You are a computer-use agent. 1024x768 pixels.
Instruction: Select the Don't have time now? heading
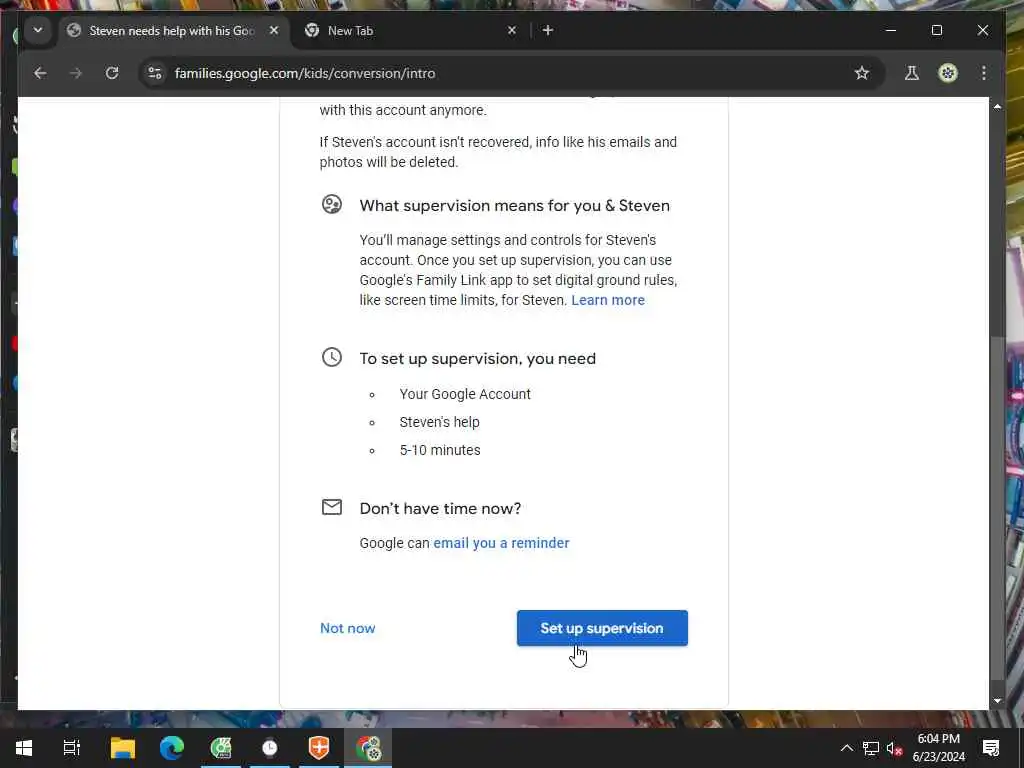tap(440, 509)
